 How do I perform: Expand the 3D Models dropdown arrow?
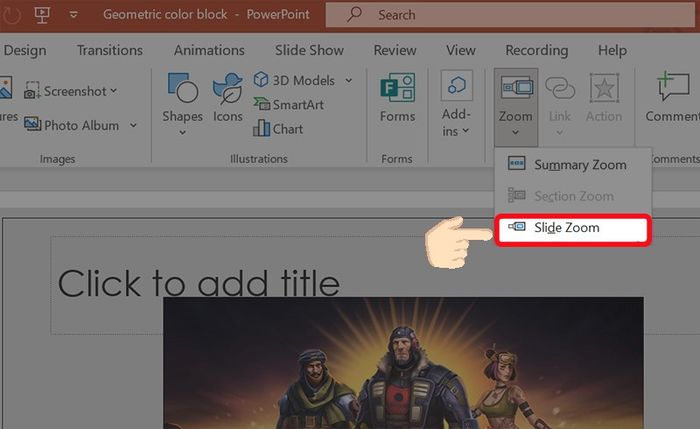point(349,80)
